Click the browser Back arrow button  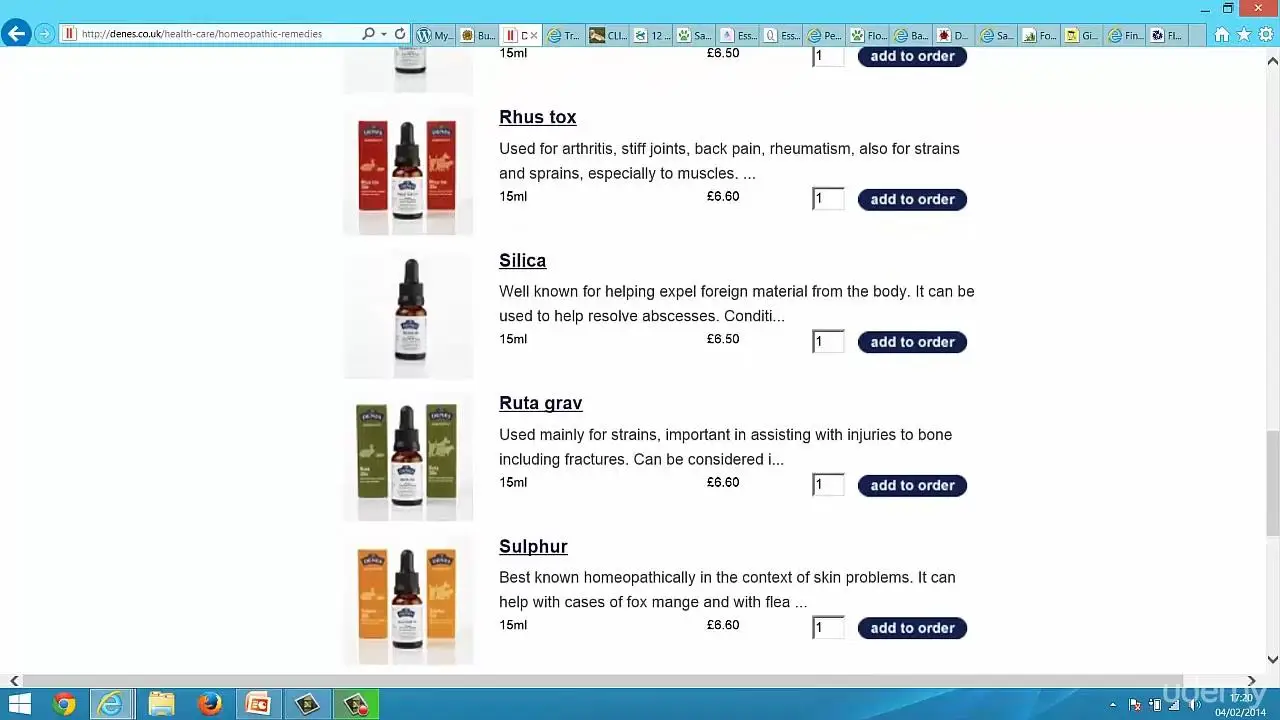click(15, 34)
